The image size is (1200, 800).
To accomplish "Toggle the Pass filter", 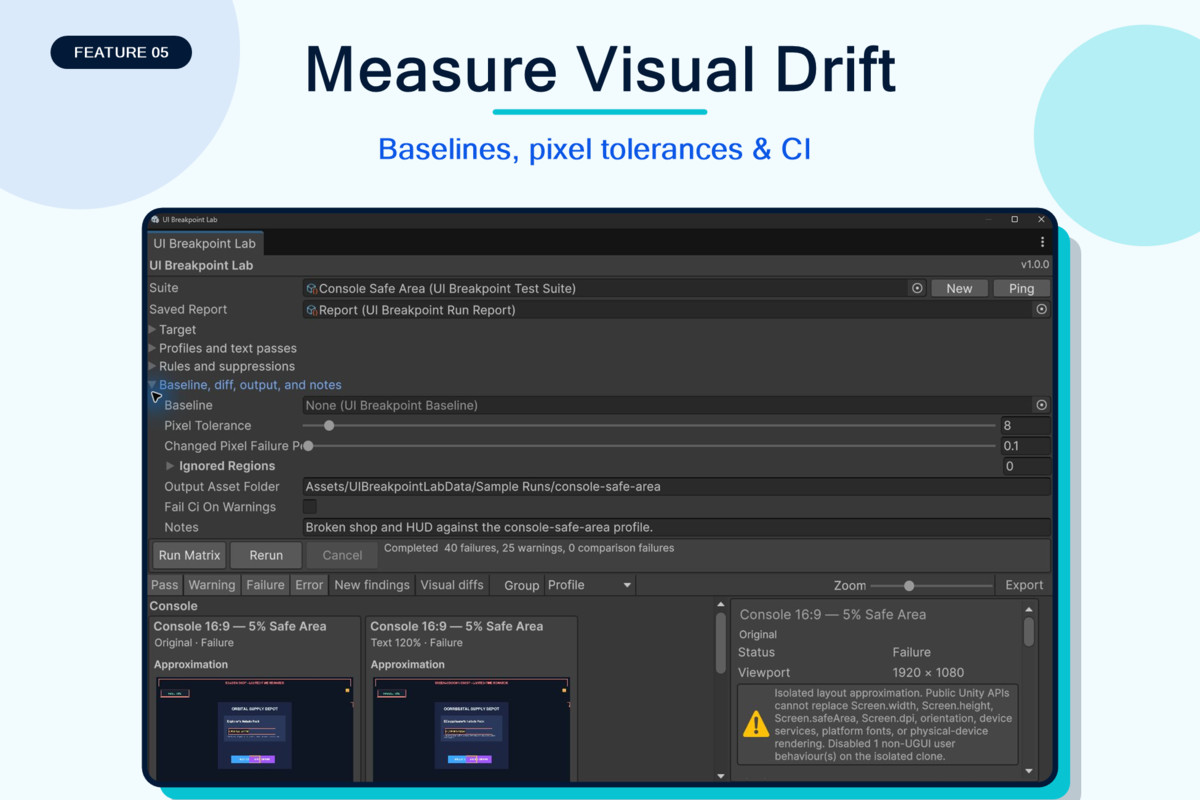I will click(x=164, y=585).
